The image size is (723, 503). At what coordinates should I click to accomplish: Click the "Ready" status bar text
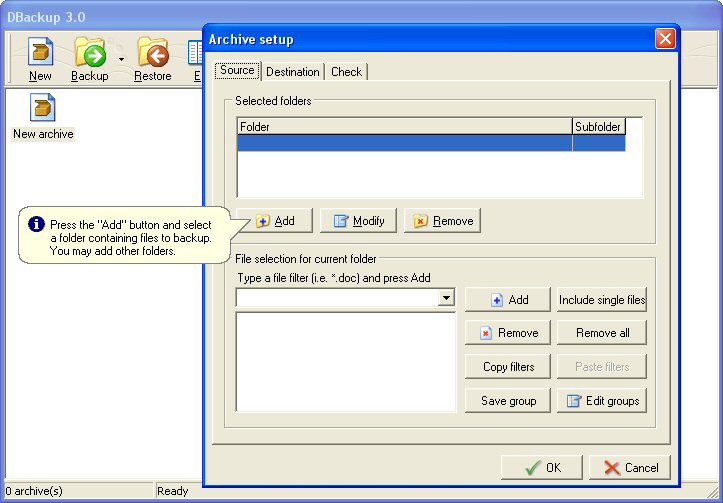[172, 491]
